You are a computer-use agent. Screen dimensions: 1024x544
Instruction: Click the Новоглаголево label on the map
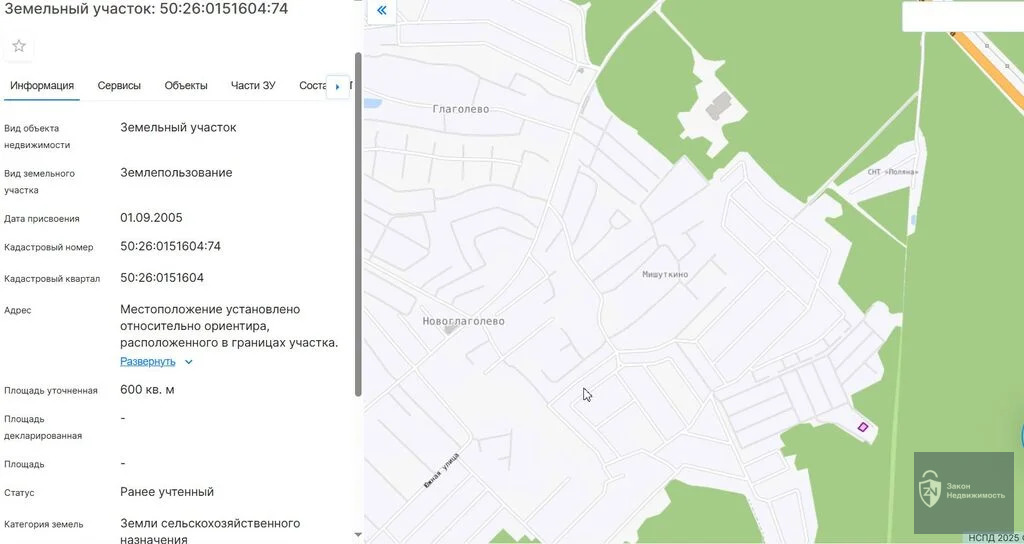click(x=461, y=322)
